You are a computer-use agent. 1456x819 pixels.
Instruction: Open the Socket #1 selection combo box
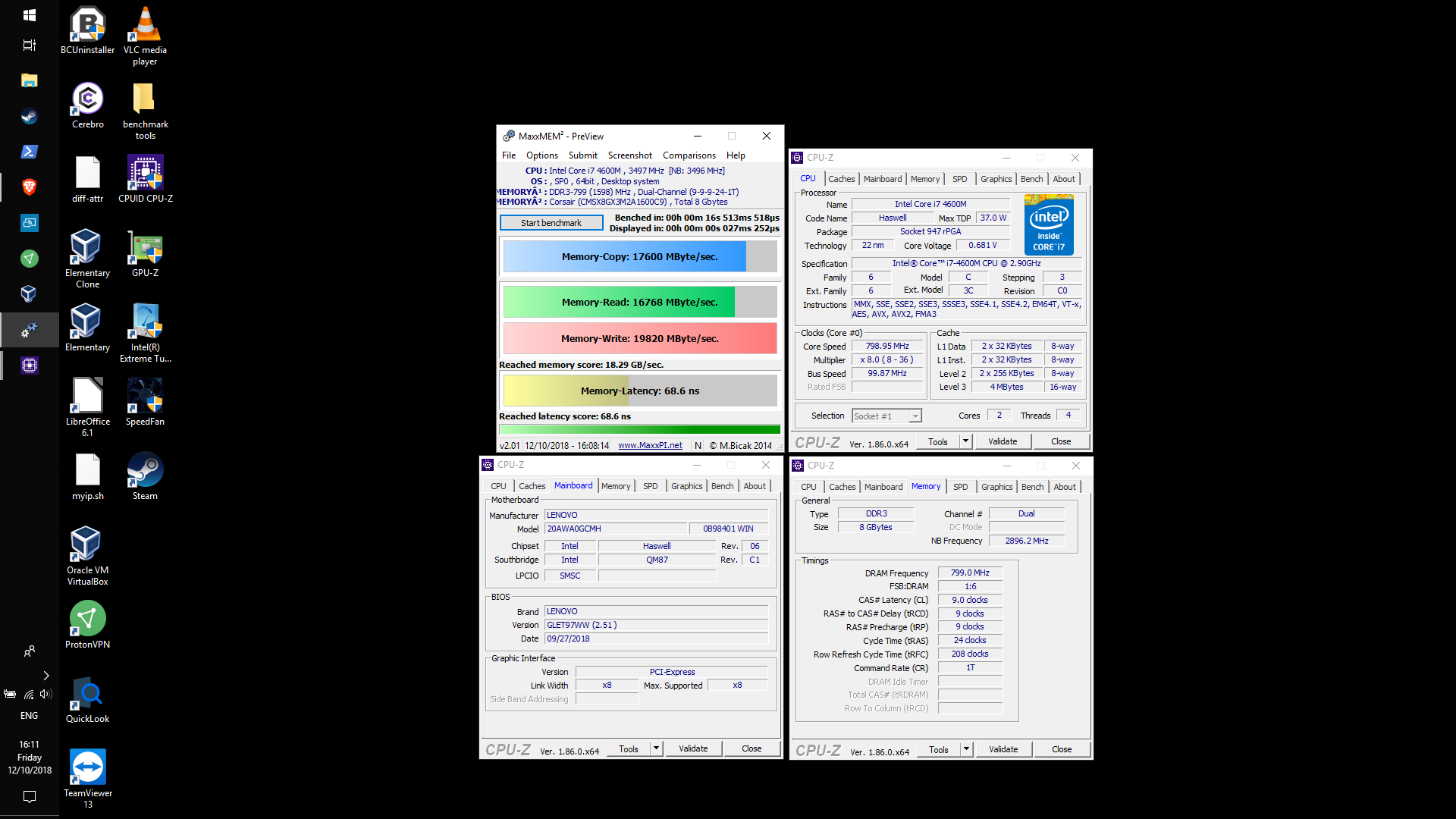886,416
